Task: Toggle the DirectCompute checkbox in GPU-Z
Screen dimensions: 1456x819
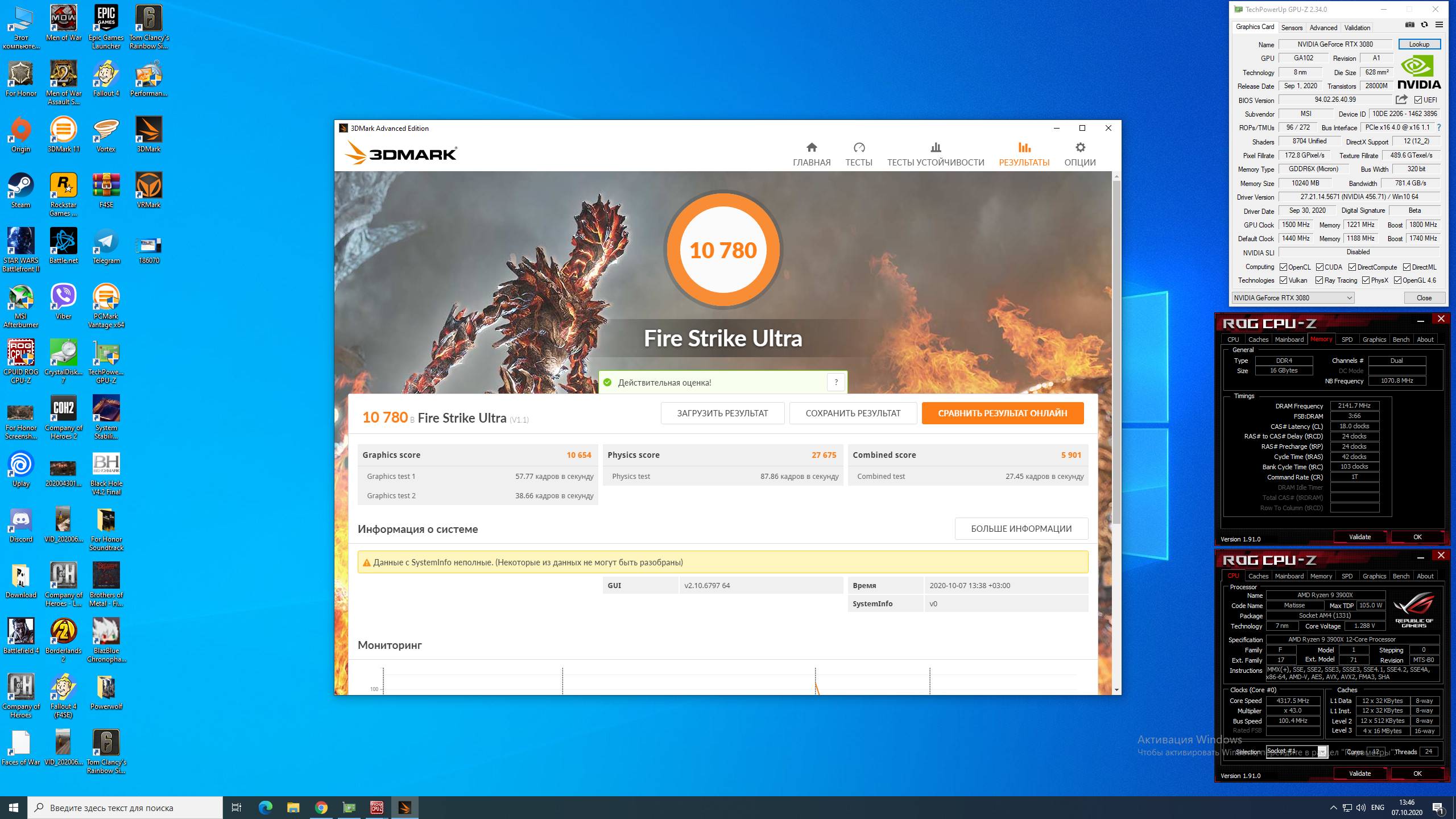Action: (1352, 267)
